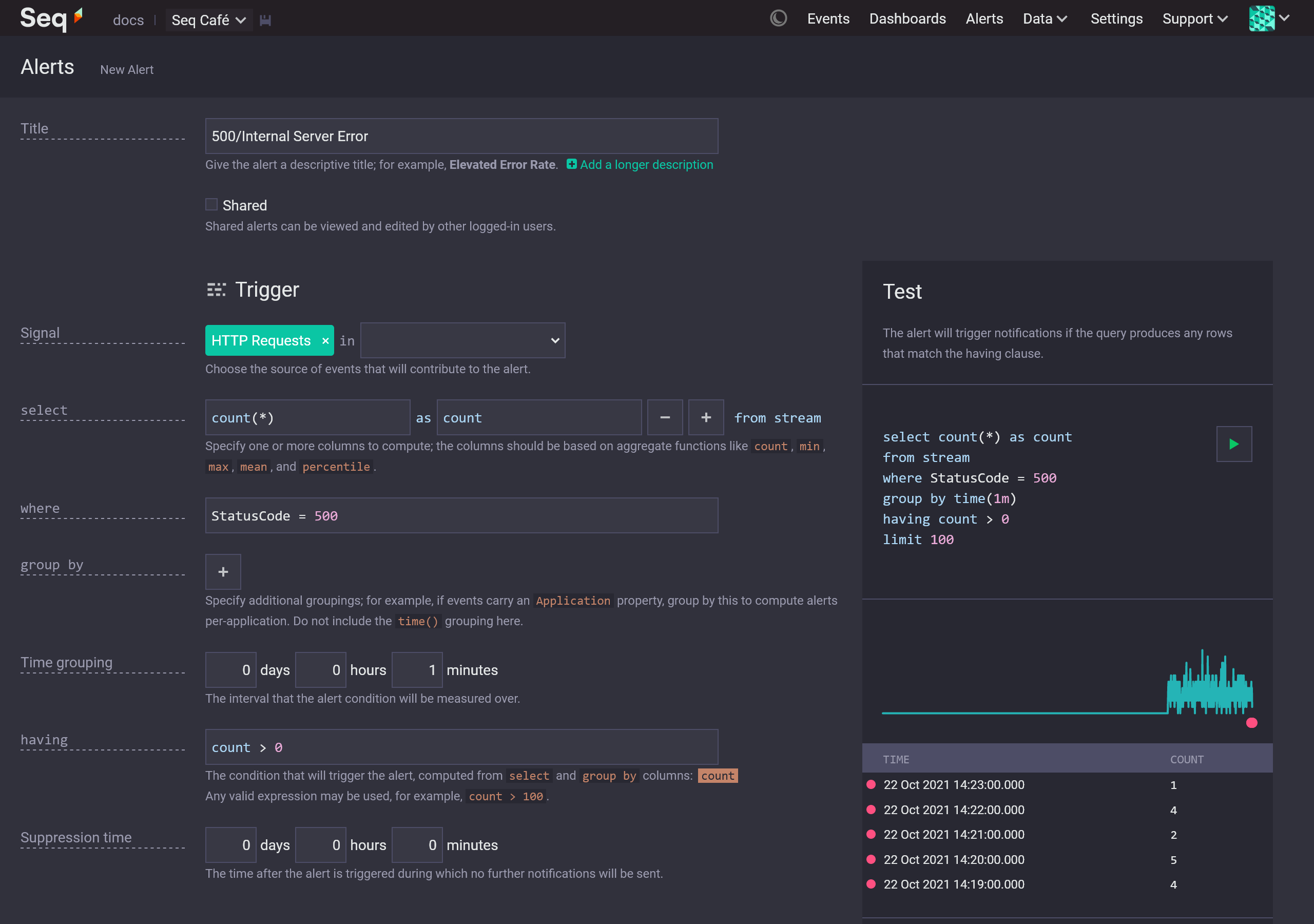Click the save workspace icon next to Seq Café
The width and height of the screenshot is (1314, 924).
(x=265, y=20)
